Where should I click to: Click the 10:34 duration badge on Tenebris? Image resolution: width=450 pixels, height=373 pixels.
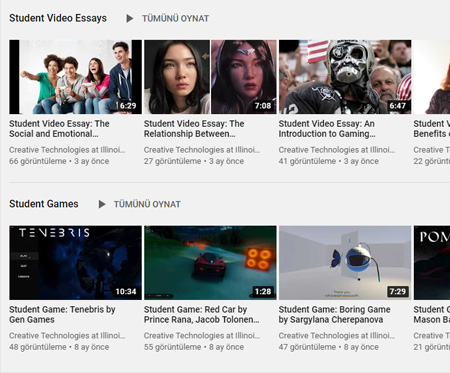[x=126, y=292]
